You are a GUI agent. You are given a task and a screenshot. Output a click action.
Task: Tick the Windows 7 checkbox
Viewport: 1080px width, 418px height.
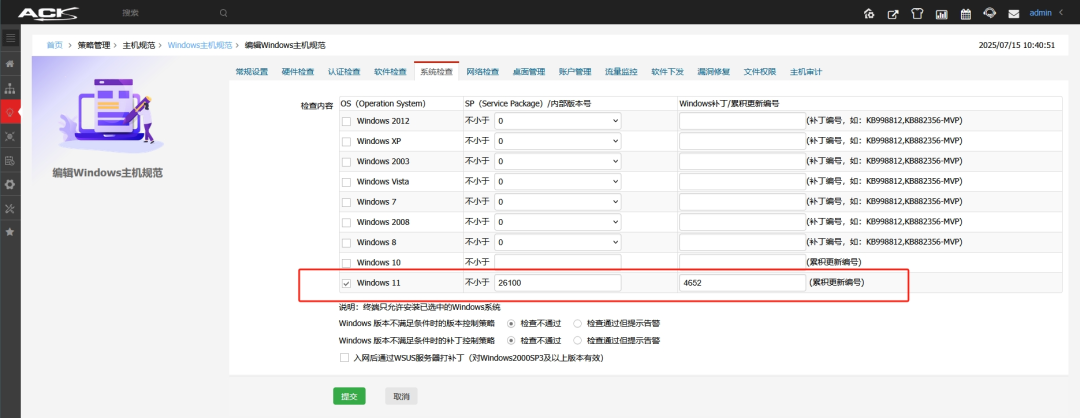[346, 202]
